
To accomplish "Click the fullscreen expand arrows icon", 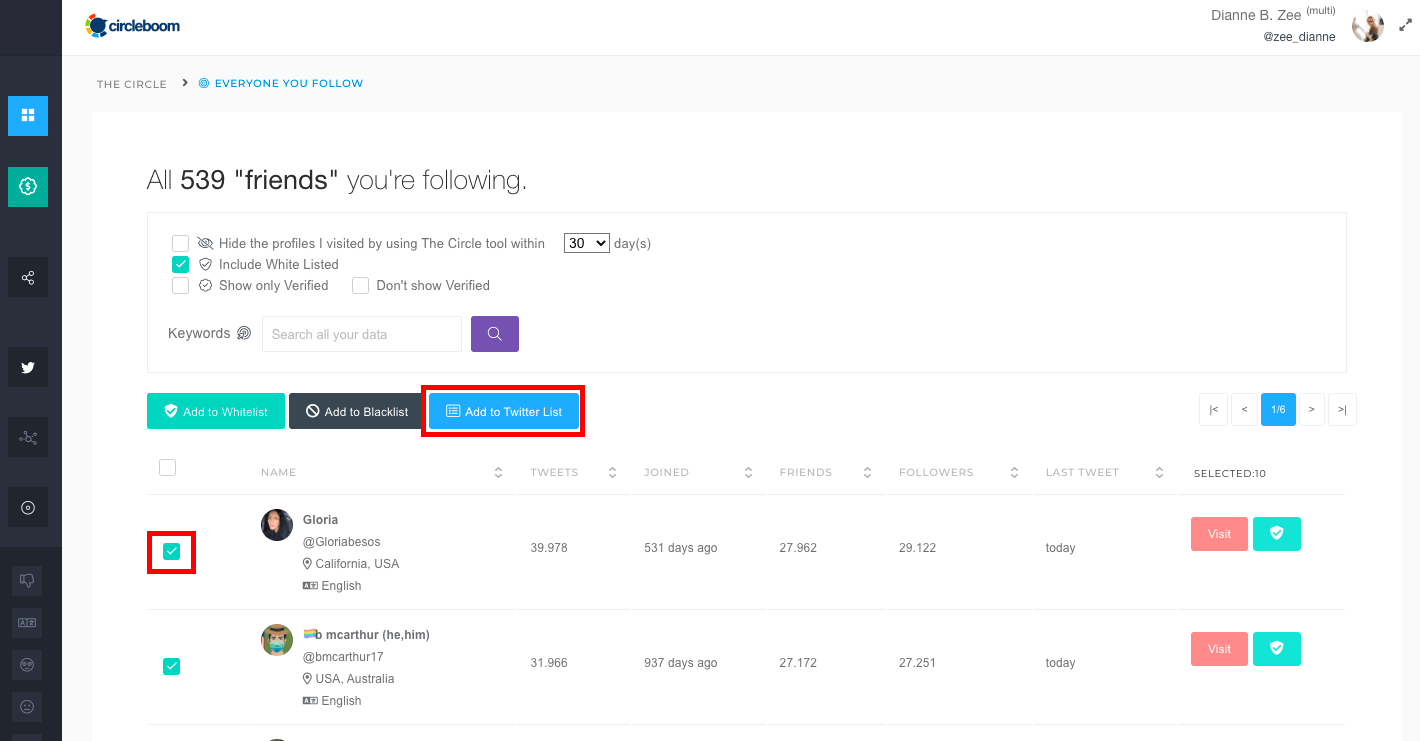I will (x=1405, y=26).
